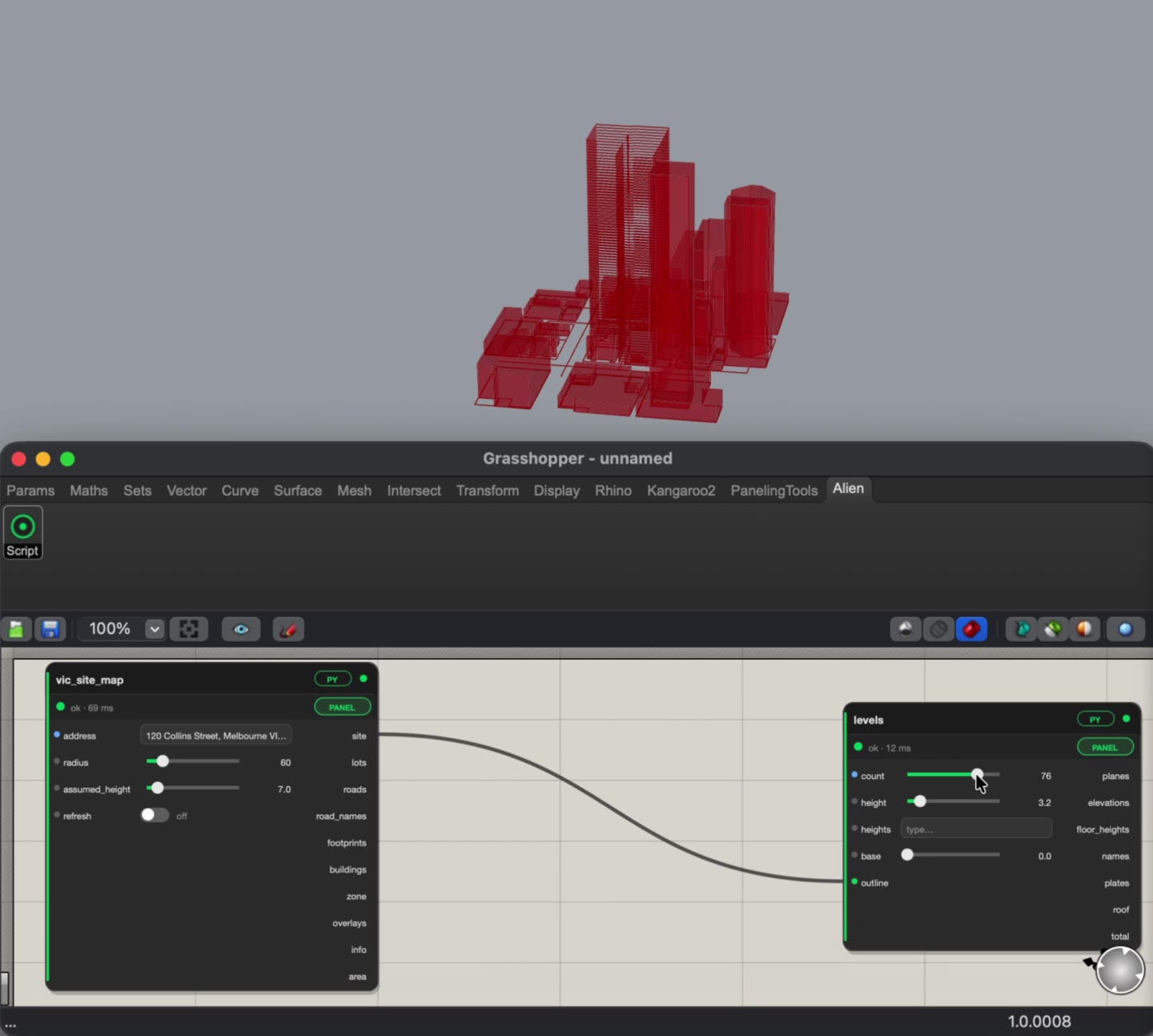Click the total output label
The width and height of the screenshot is (1153, 1036).
click(x=1120, y=937)
